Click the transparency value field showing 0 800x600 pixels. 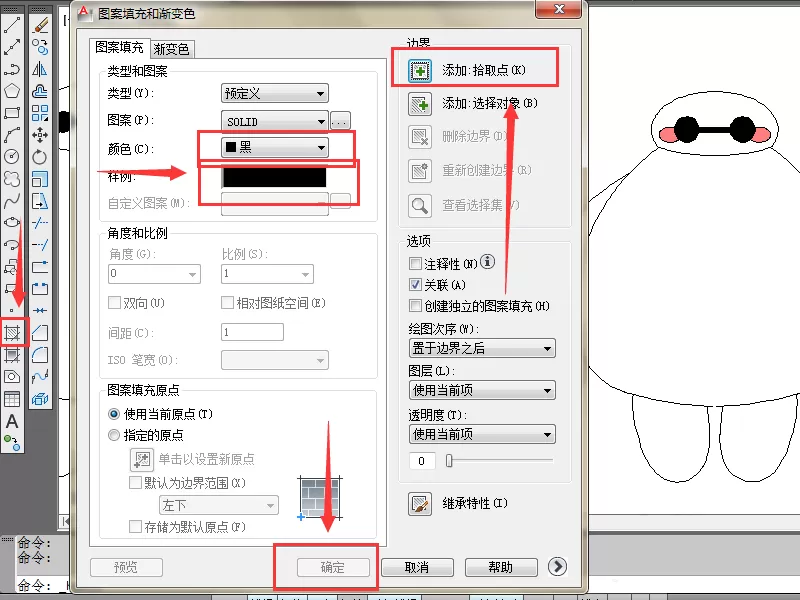coord(422,461)
